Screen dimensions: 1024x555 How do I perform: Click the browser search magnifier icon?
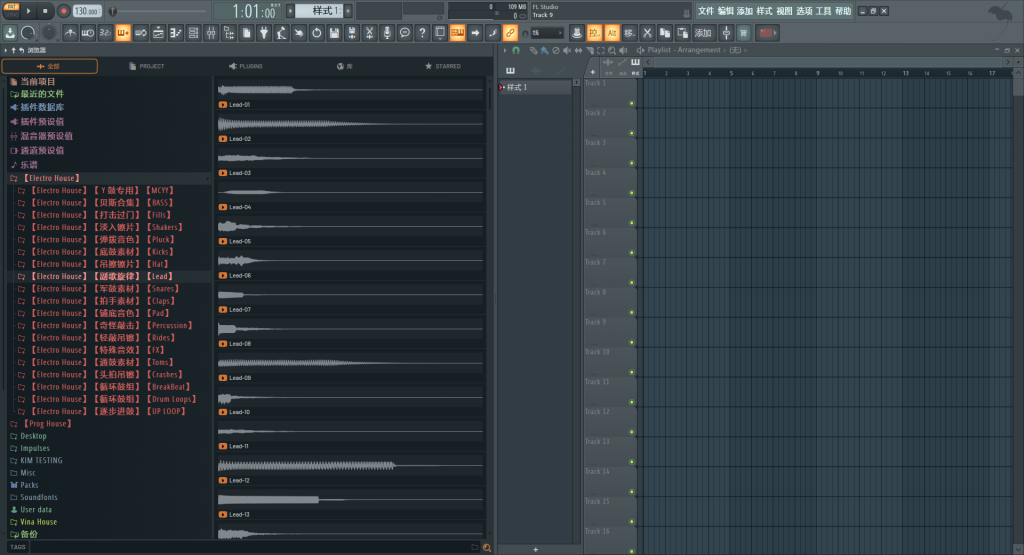(x=487, y=548)
